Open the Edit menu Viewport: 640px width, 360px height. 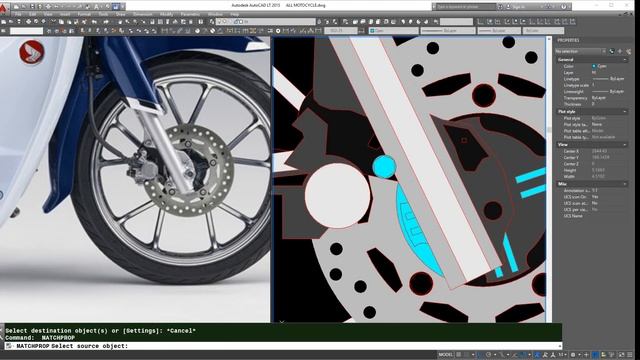point(33,14)
